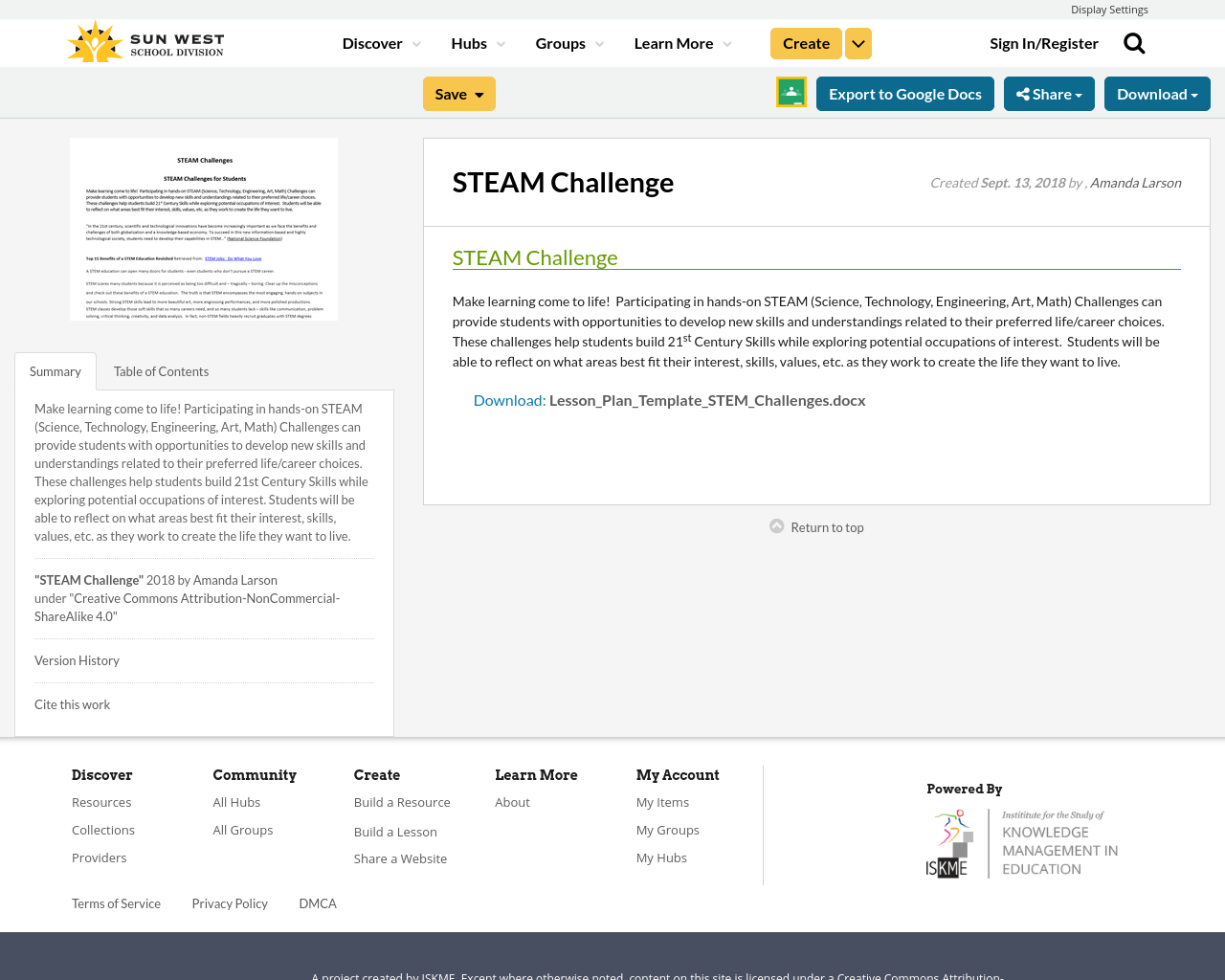Click the Sun West School Division logo
1225x980 pixels.
pos(144,40)
